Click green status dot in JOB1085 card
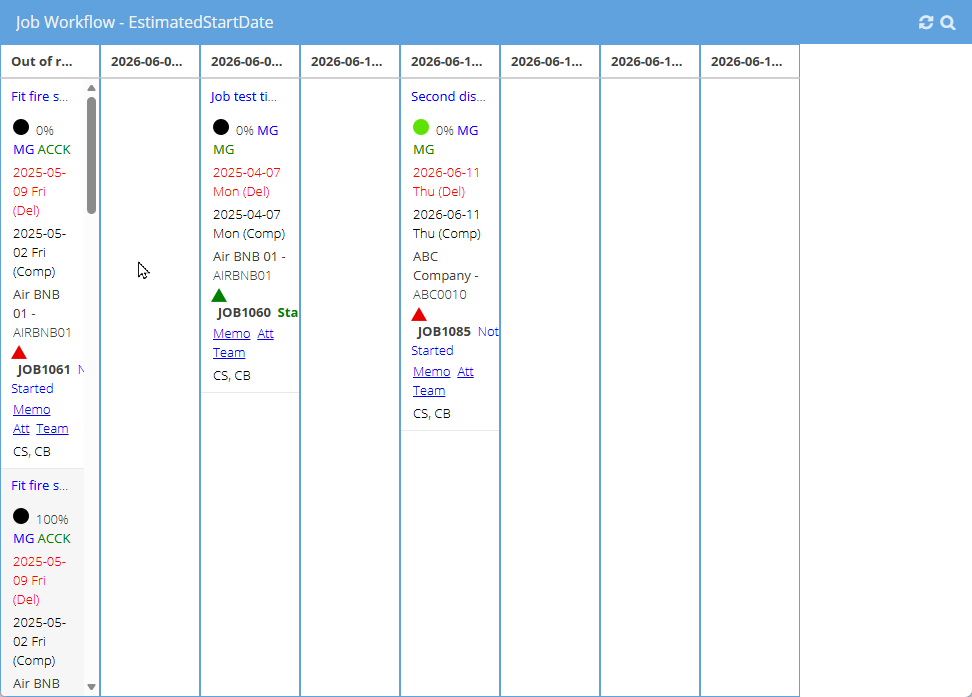The height and width of the screenshot is (697, 972). 421,127
